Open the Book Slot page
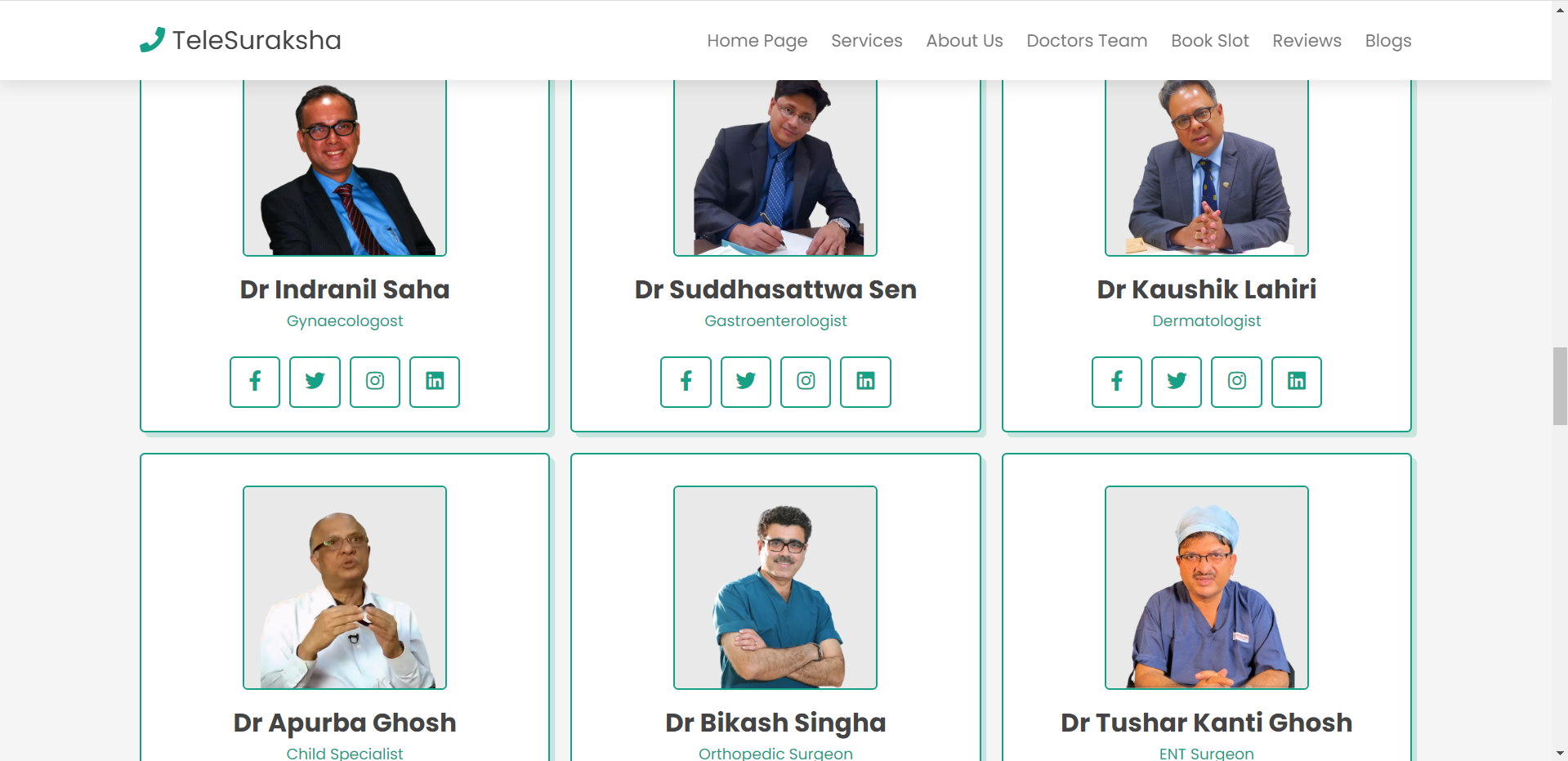The height and width of the screenshot is (761, 1568). point(1210,41)
